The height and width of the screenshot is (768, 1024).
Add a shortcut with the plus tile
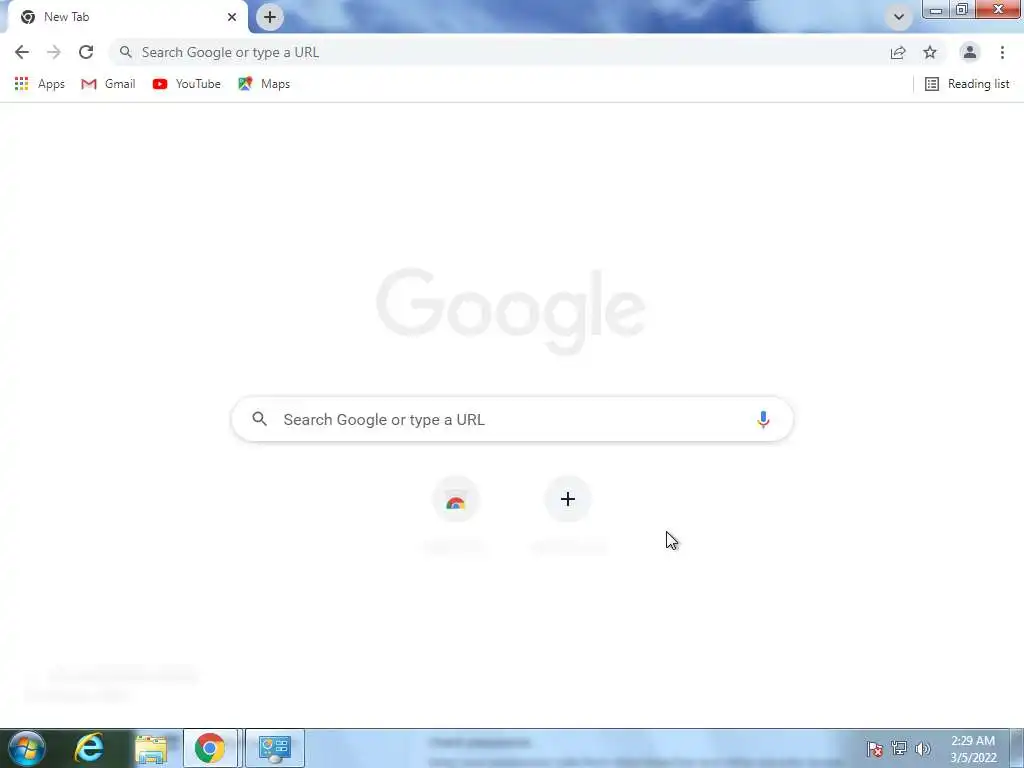pos(568,500)
